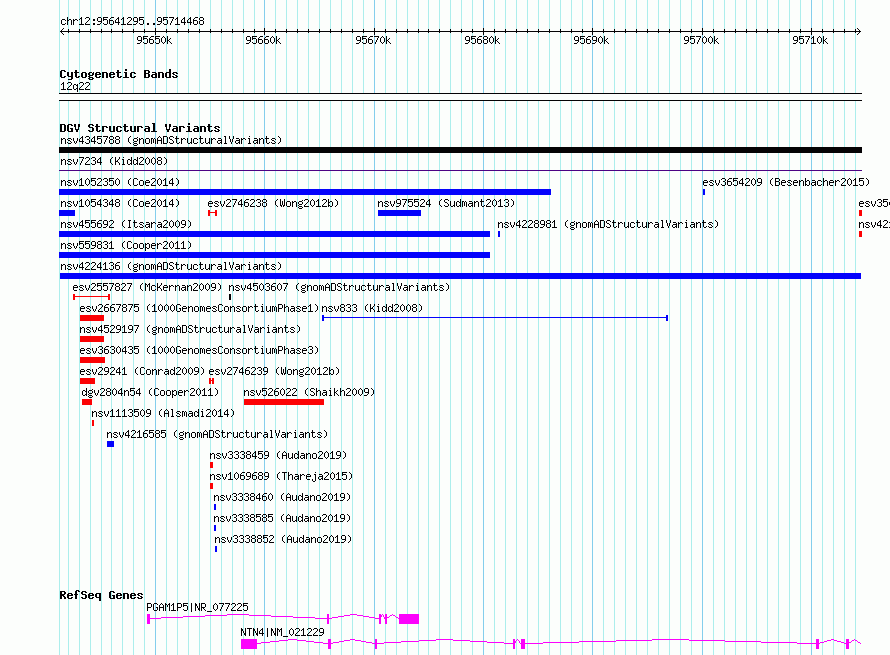This screenshot has width=890, height=655.
Task: Click the red esv2557827 bracket glyph
Action: click(91, 297)
